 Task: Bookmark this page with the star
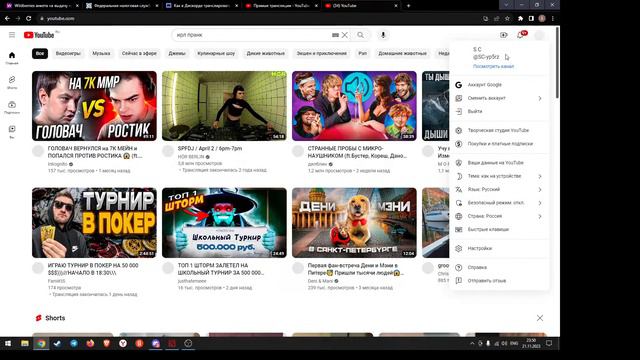click(507, 18)
